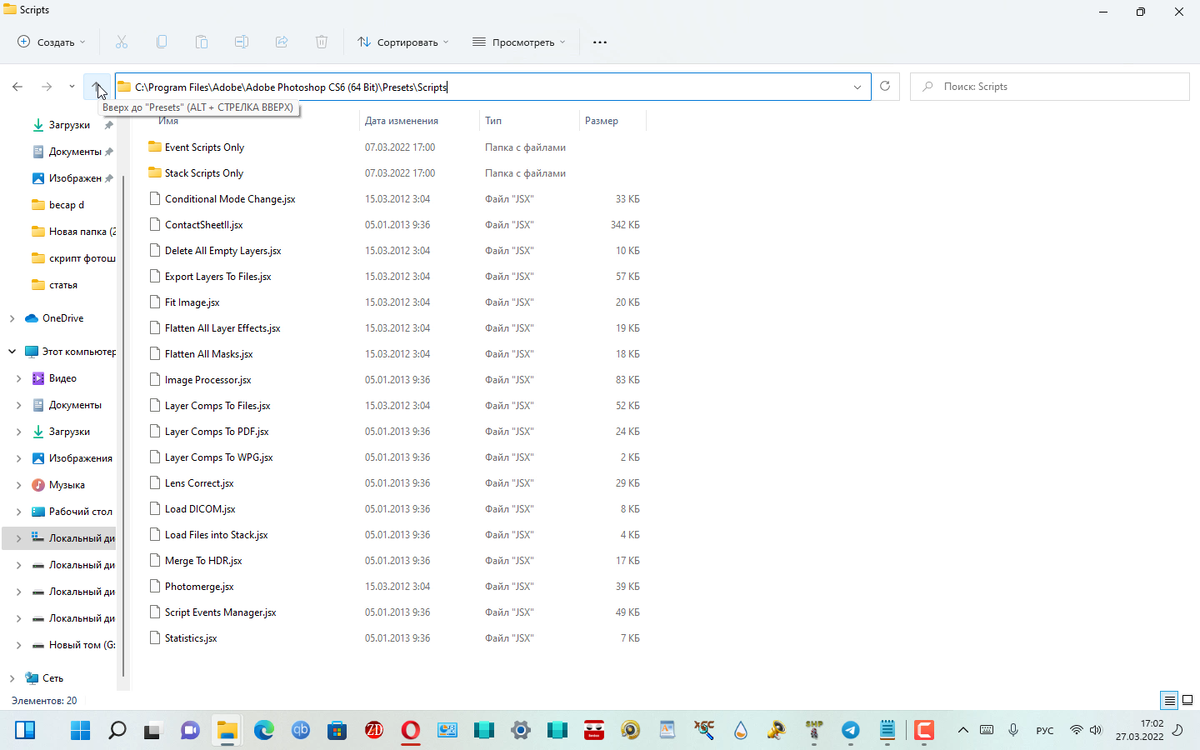Sort by Имя column header
Screen dimensions: 1200x750
point(168,121)
